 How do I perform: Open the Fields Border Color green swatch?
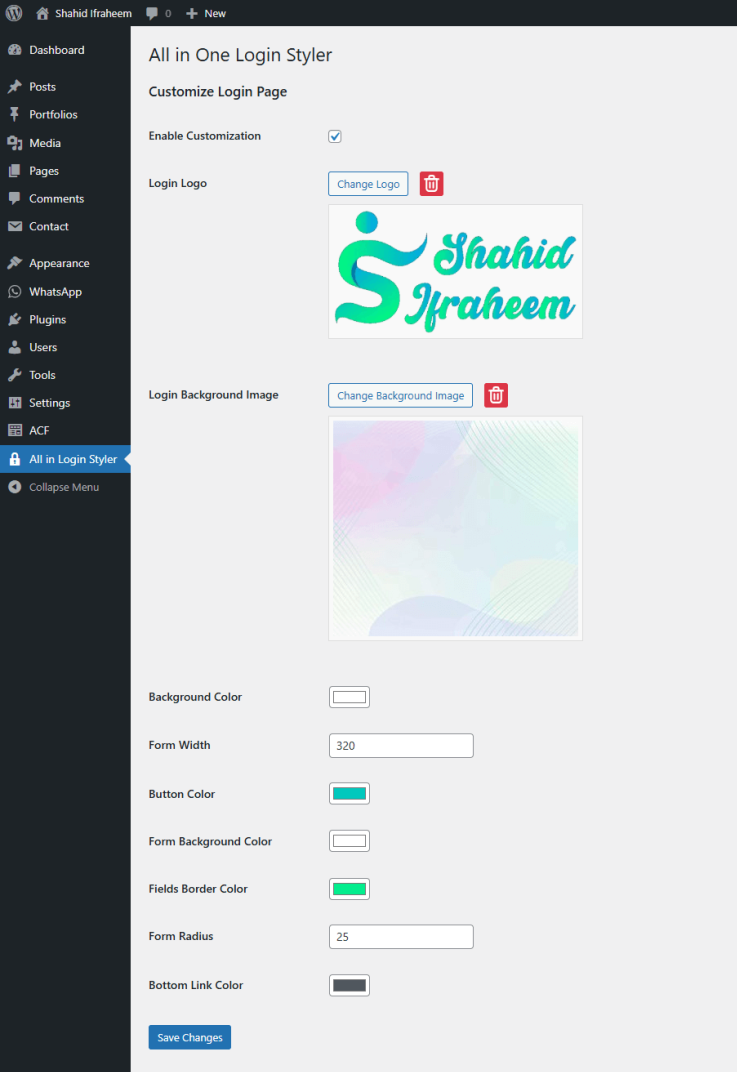pyautogui.click(x=349, y=889)
